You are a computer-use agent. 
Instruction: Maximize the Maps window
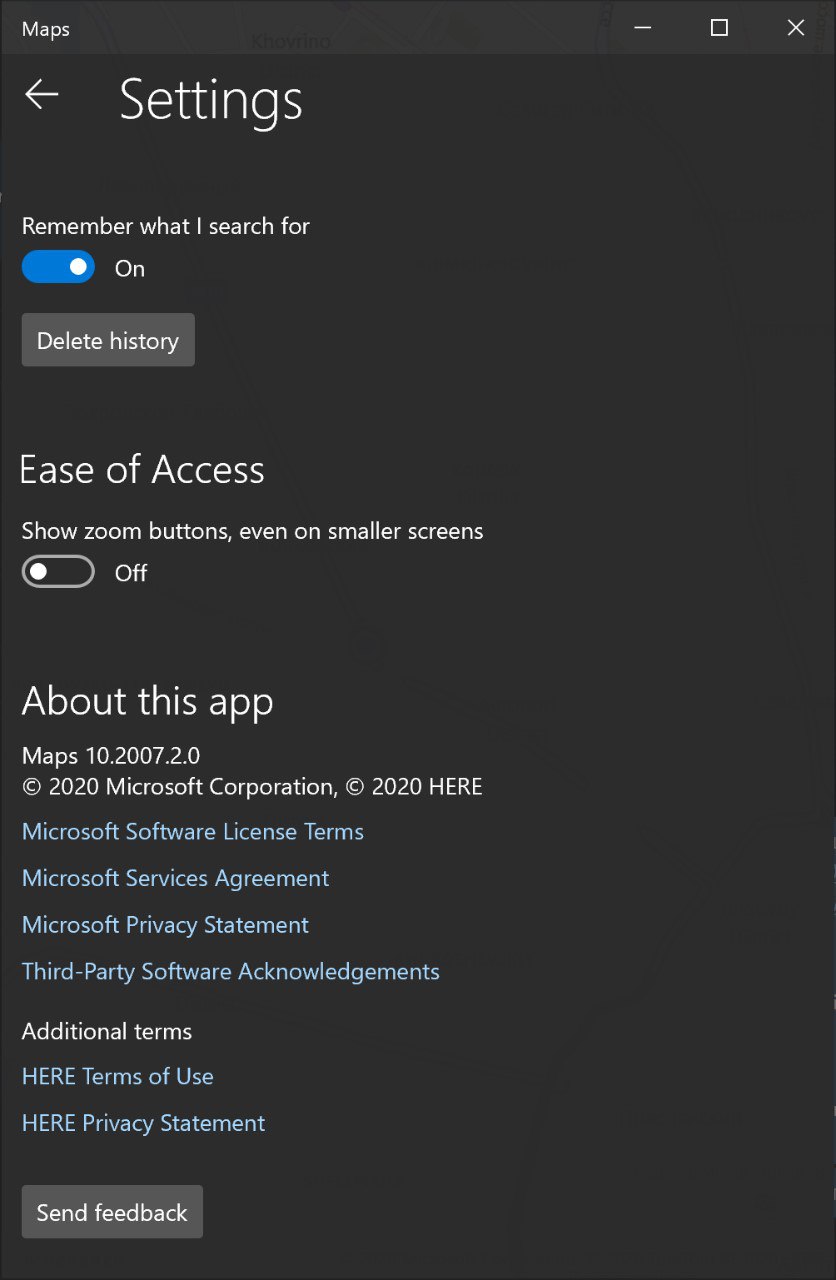pos(719,27)
